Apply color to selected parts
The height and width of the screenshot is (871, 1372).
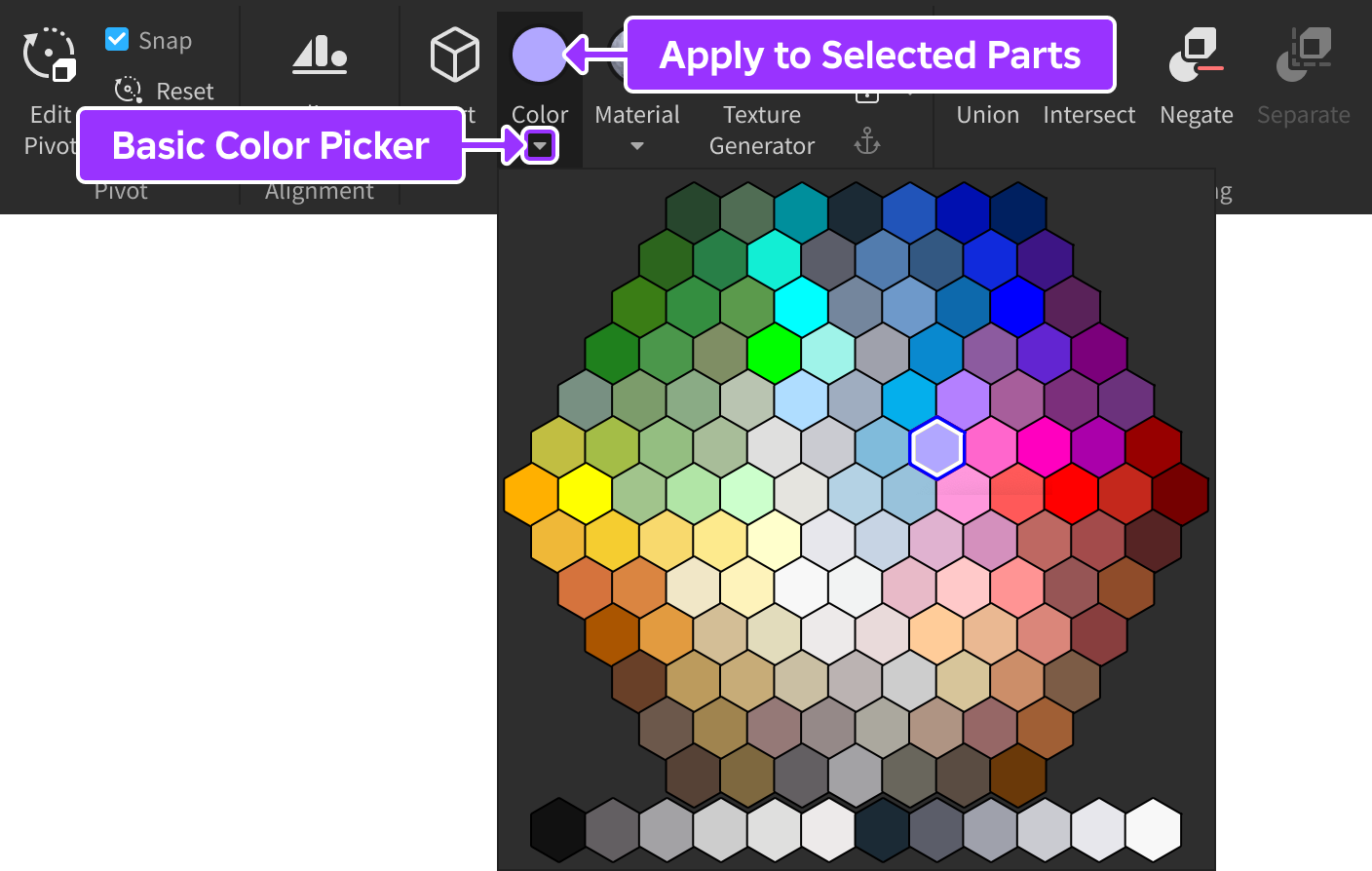click(540, 55)
